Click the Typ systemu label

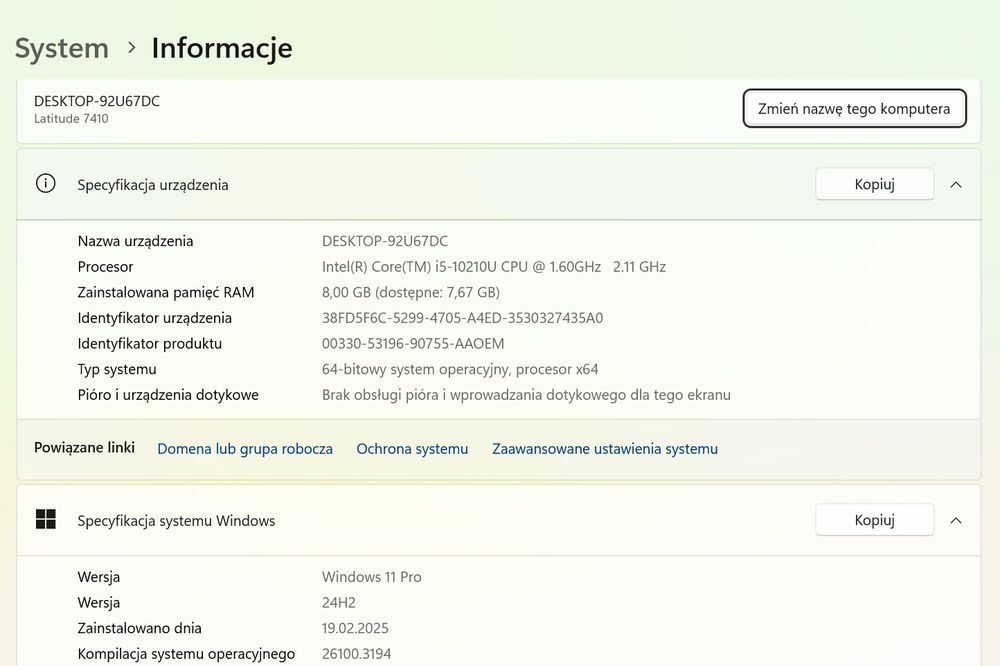(x=117, y=369)
